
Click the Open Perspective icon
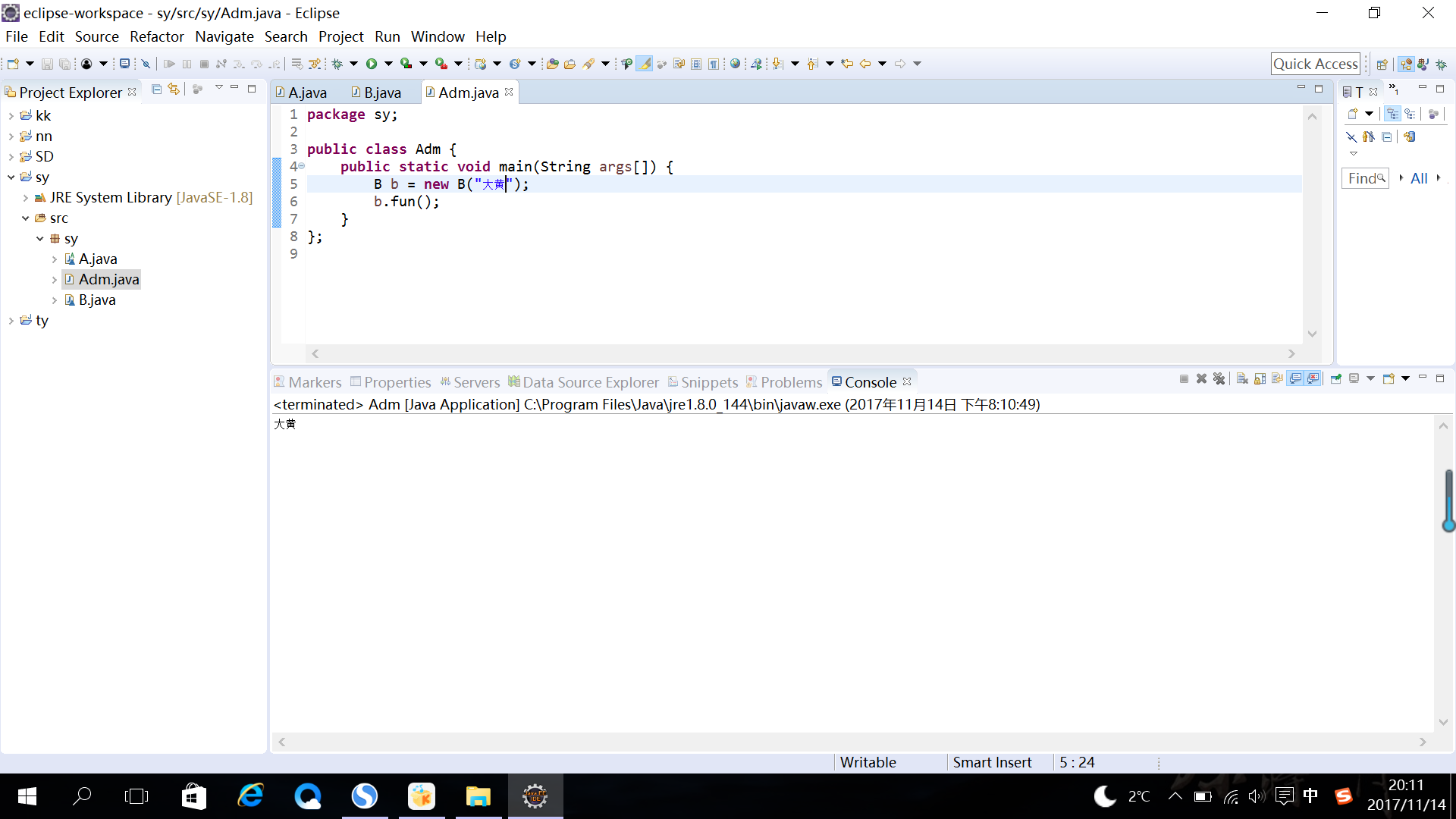pos(1382,64)
